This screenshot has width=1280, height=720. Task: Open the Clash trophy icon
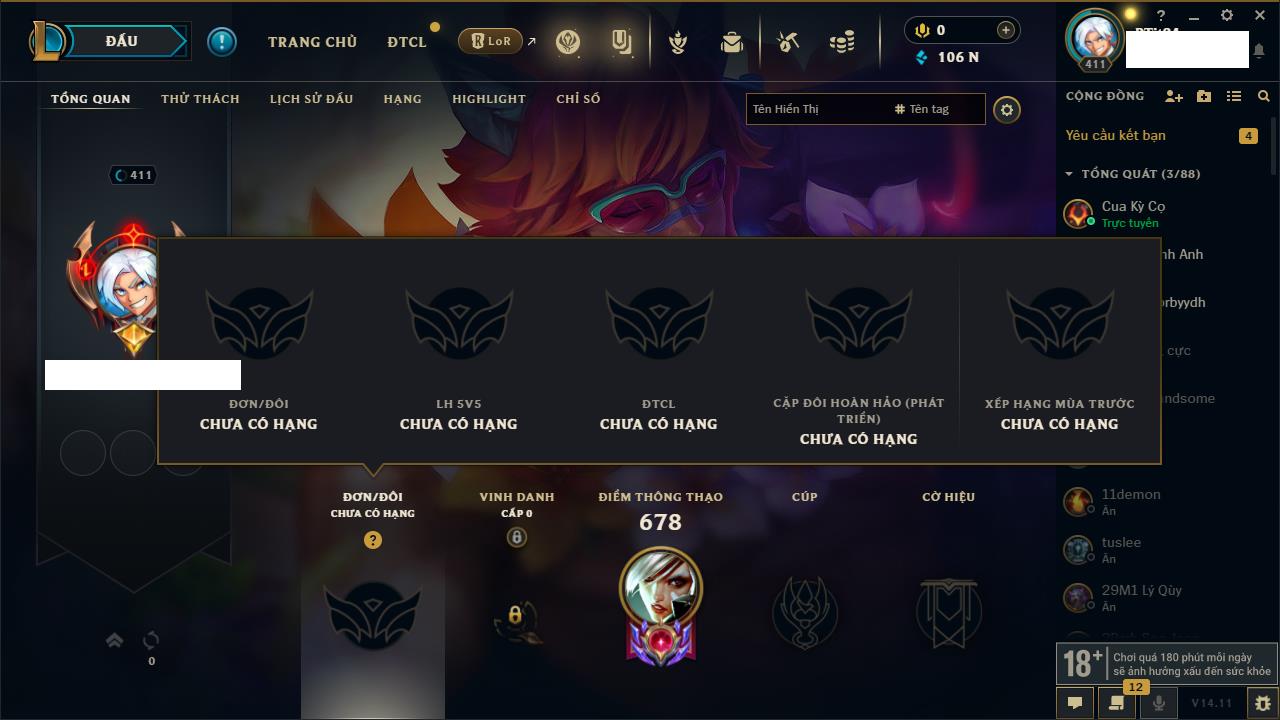678,42
